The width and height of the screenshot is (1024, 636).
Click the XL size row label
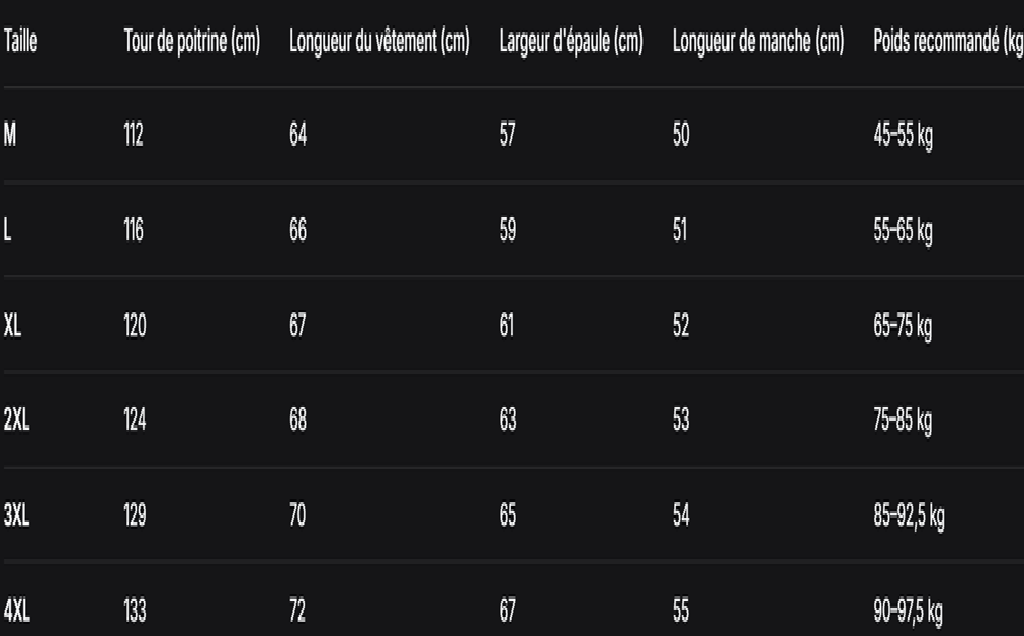pyautogui.click(x=12, y=325)
